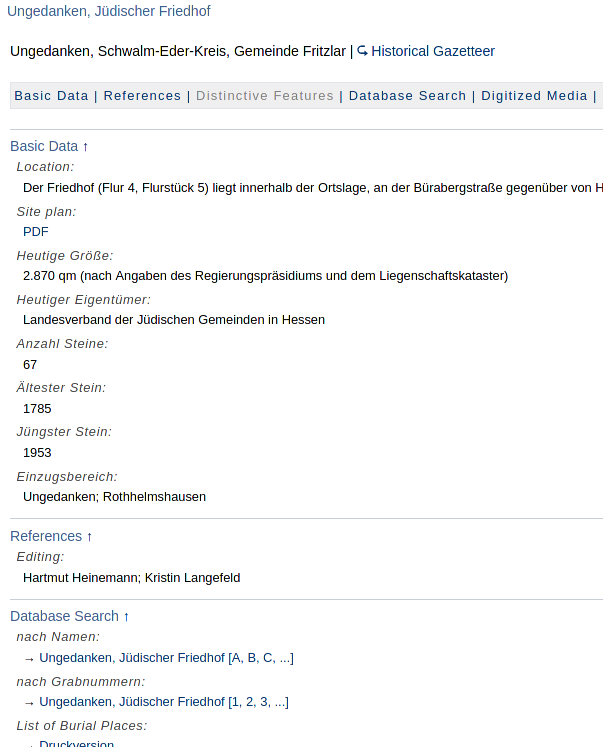Open grave number 2 listing
The height and width of the screenshot is (747, 603).
pyautogui.click(x=249, y=702)
